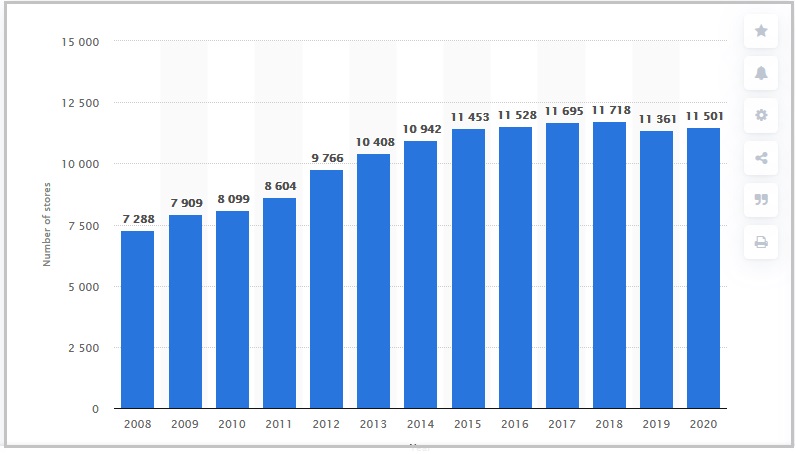The height and width of the screenshot is (454, 797).
Task: Click the value label 11 528
Action: tap(517, 115)
